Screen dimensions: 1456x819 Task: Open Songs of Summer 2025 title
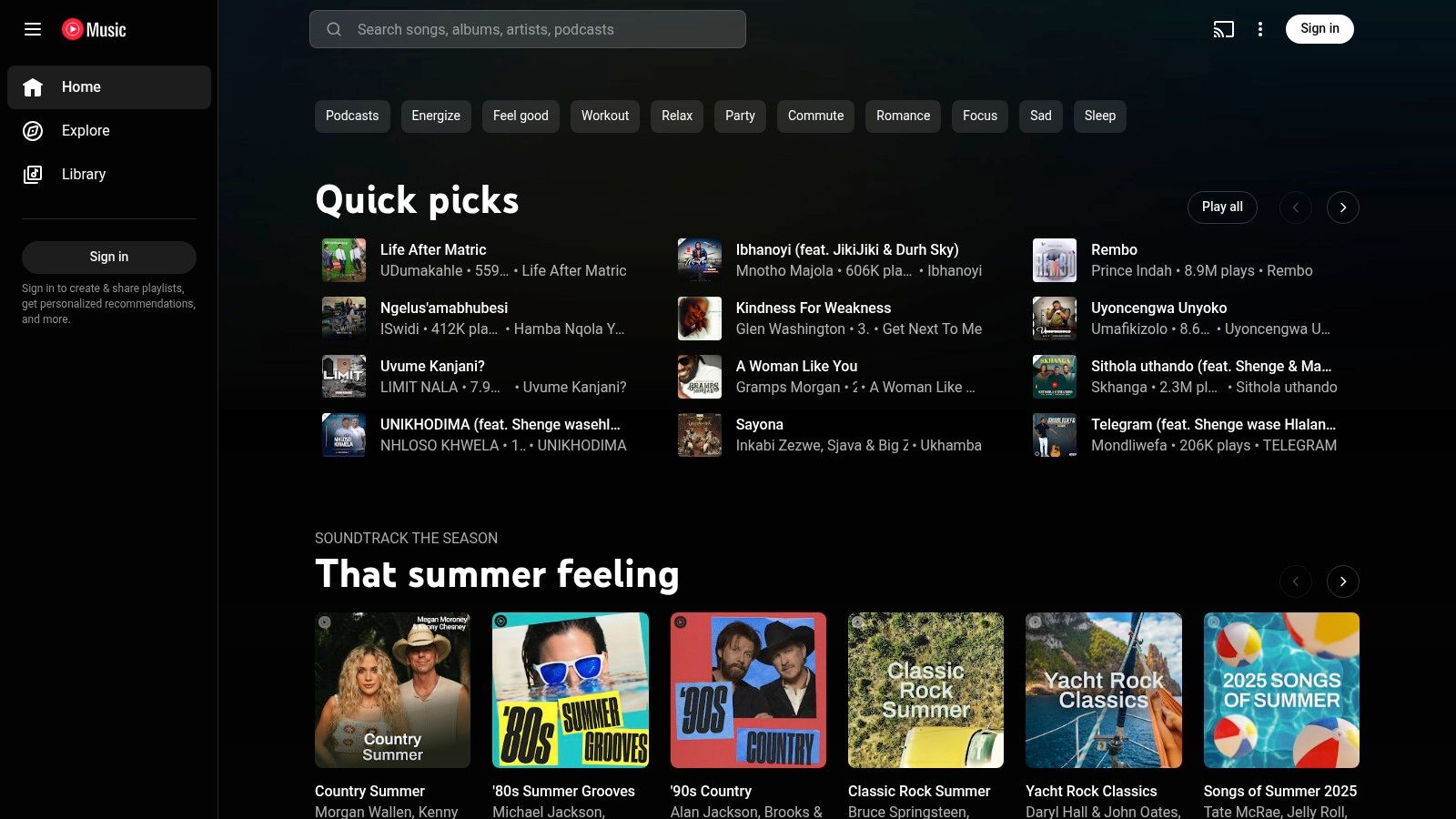pyautogui.click(x=1279, y=791)
